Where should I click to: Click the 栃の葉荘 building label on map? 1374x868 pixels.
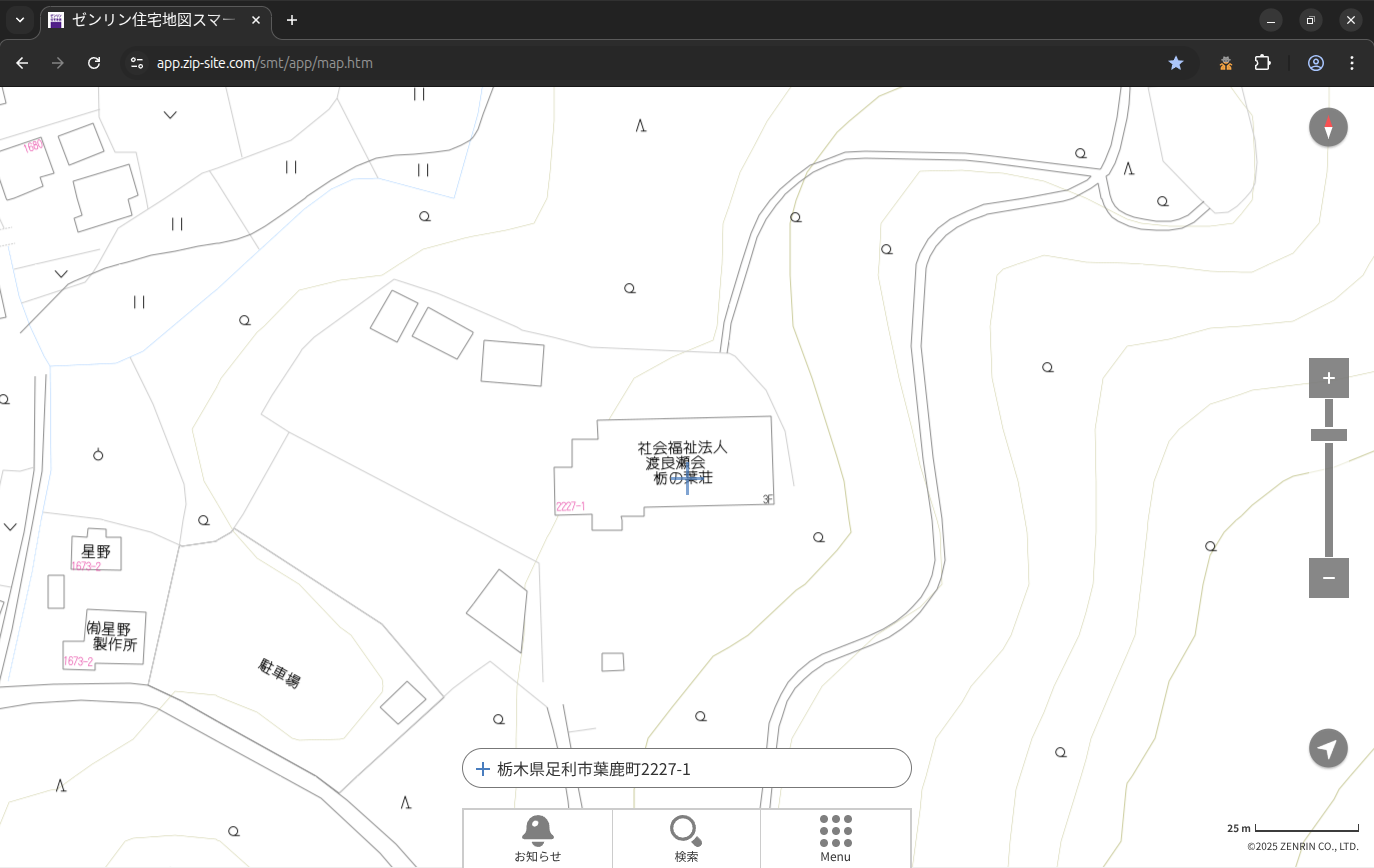point(684,478)
